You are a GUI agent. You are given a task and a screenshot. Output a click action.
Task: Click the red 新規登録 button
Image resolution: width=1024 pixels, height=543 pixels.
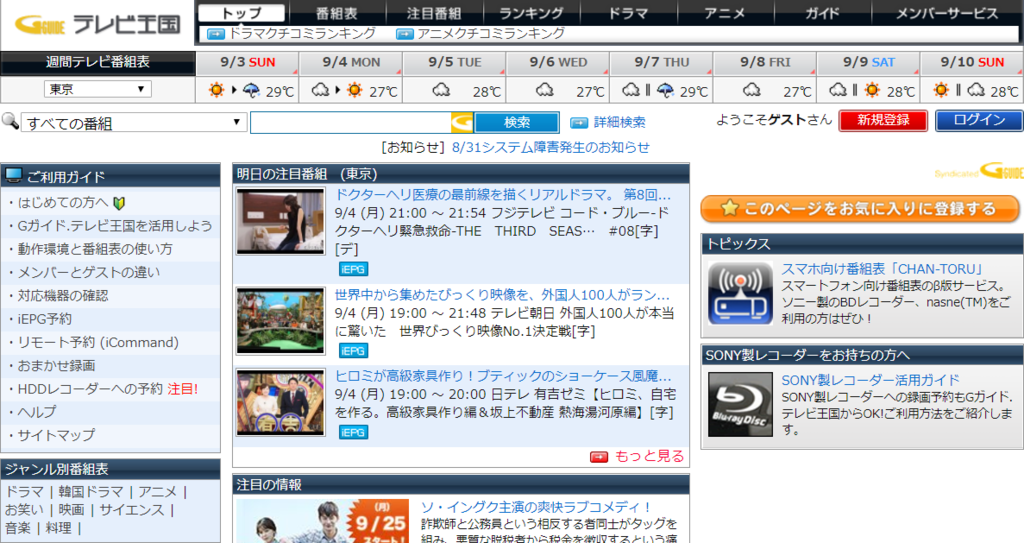pyautogui.click(x=883, y=120)
